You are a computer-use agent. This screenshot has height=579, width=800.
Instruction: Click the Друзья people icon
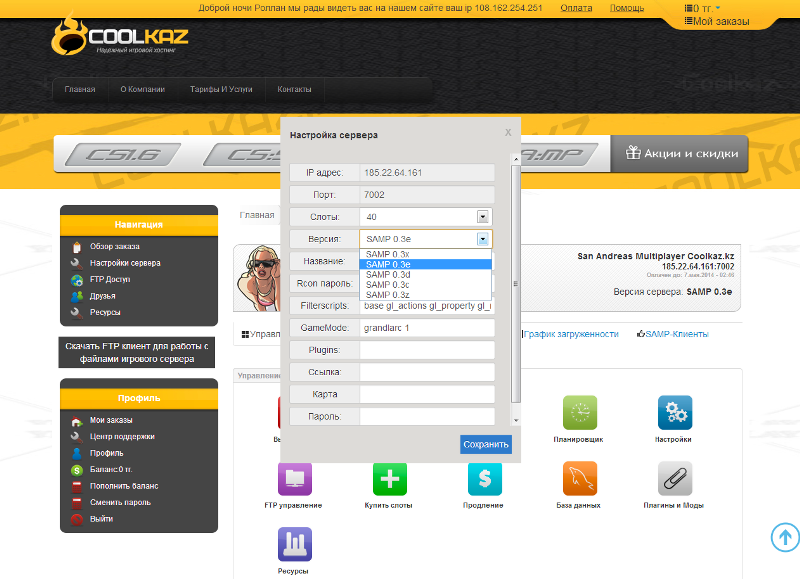pyautogui.click(x=77, y=296)
